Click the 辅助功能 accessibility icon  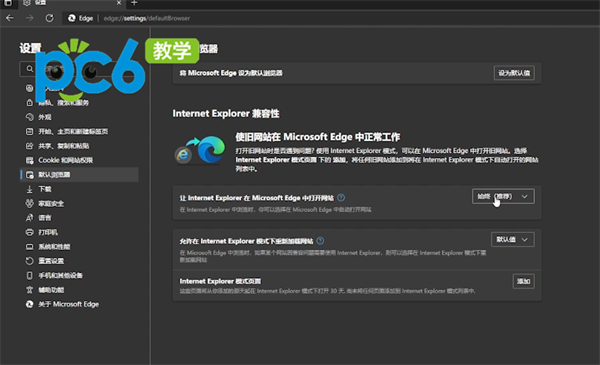29,290
